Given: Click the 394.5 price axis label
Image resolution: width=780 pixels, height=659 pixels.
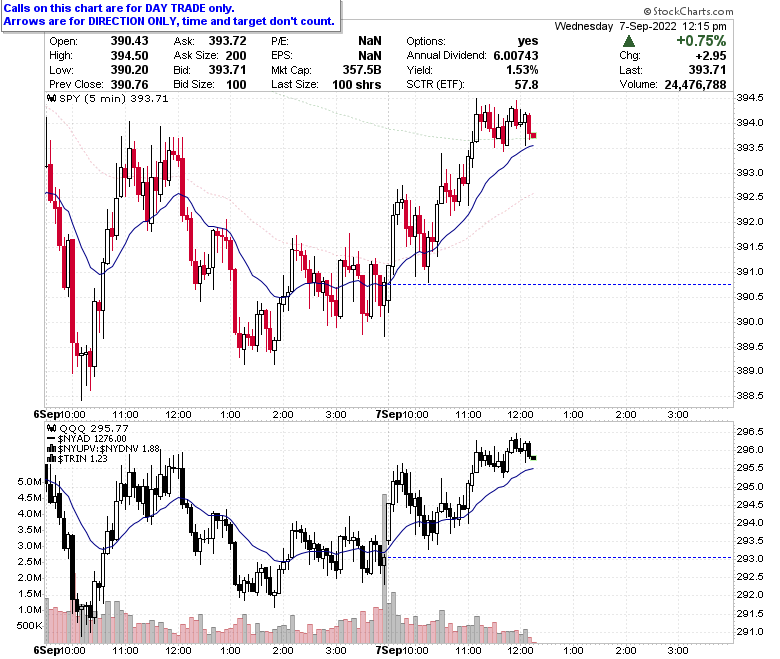Looking at the screenshot, I should tap(750, 98).
